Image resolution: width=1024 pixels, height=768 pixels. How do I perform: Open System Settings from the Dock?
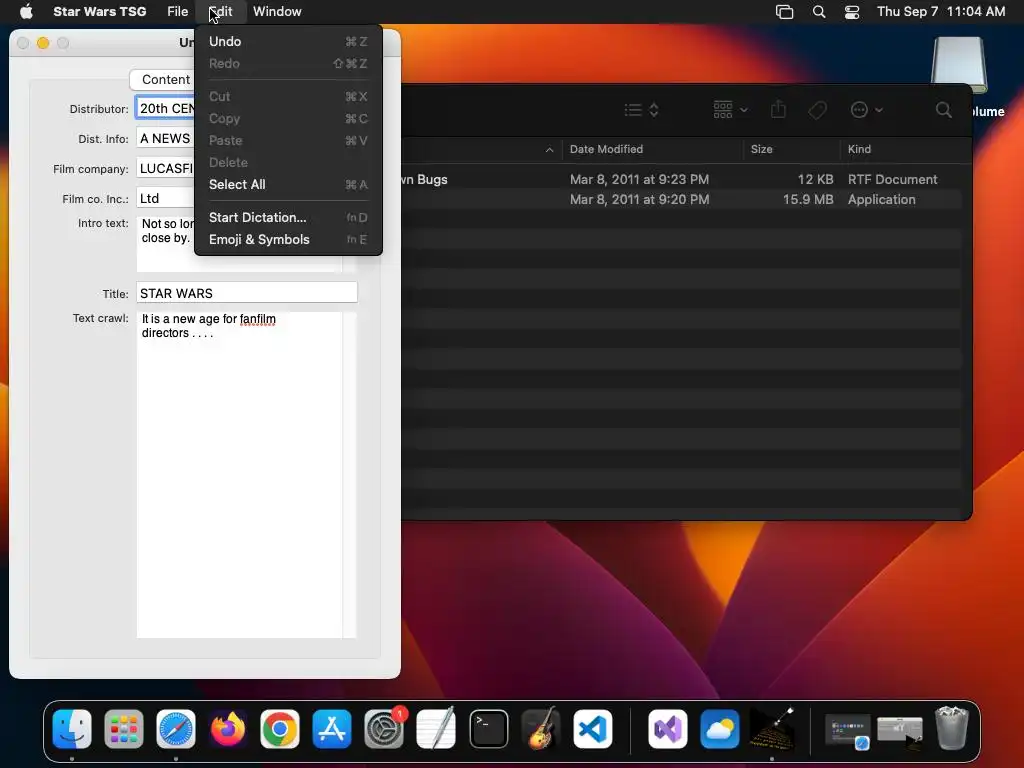click(384, 729)
